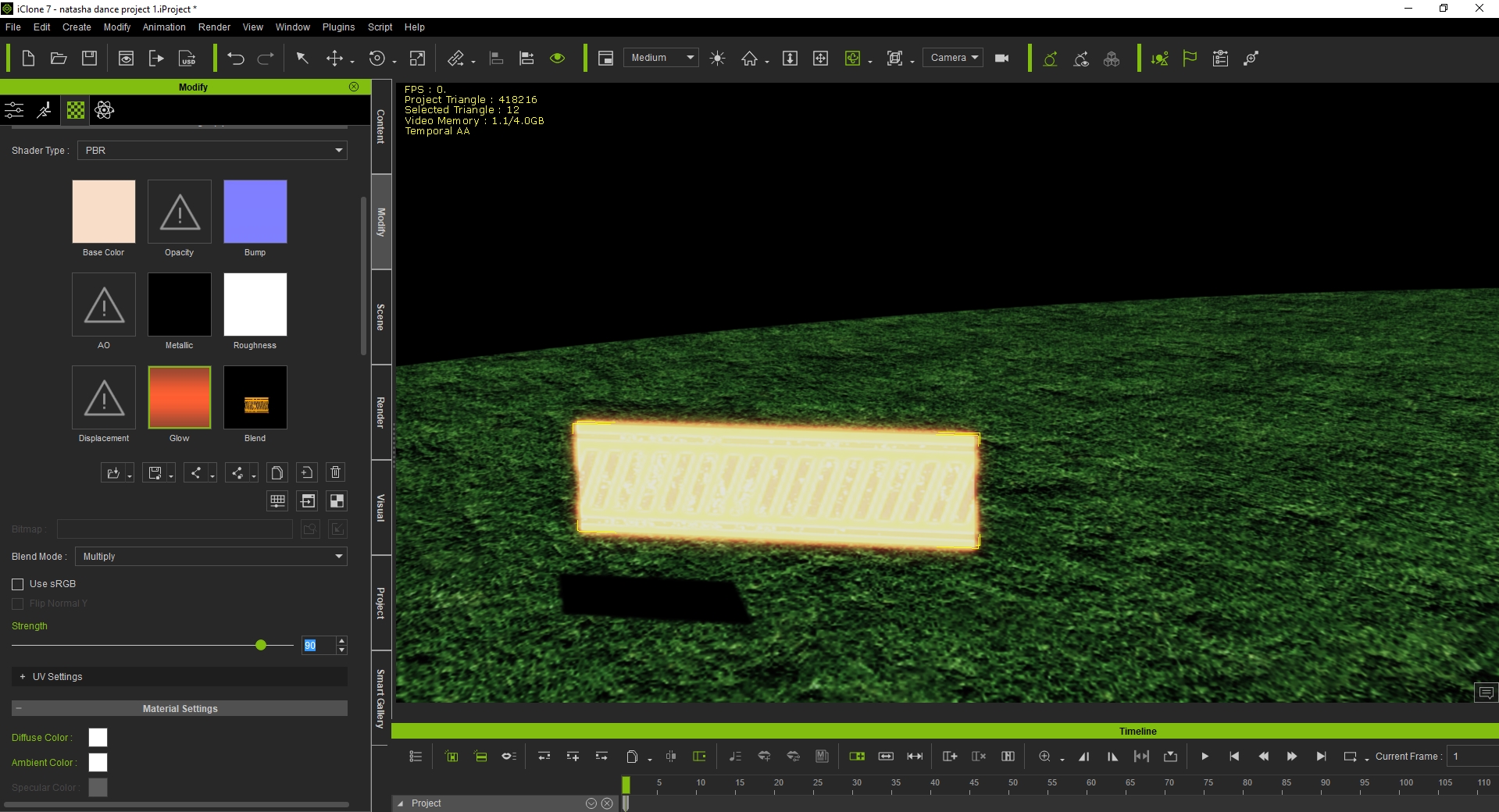This screenshot has height=812, width=1499.
Task: Open the Animation menu
Action: point(164,27)
